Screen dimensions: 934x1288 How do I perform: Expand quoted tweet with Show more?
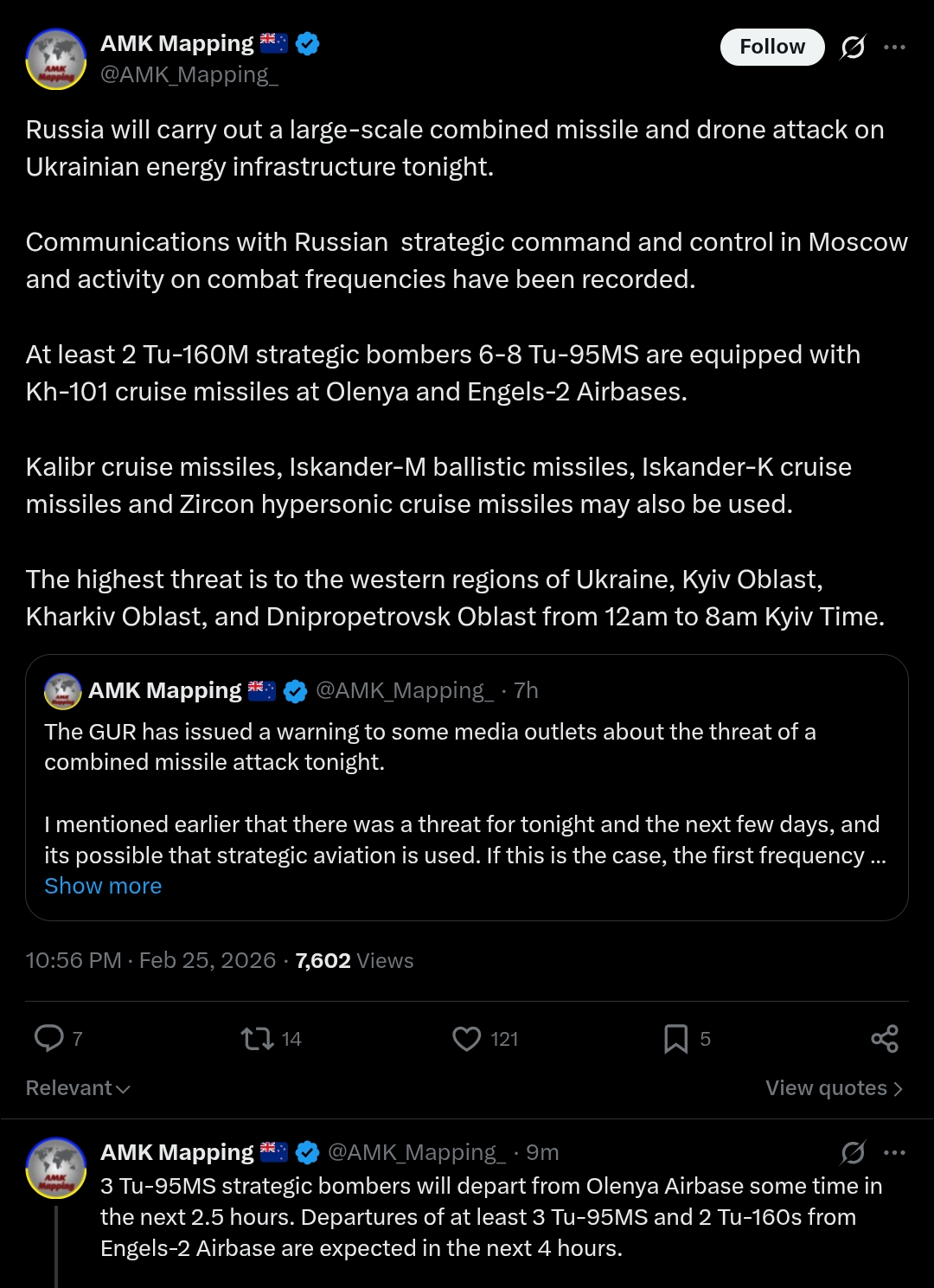point(103,886)
